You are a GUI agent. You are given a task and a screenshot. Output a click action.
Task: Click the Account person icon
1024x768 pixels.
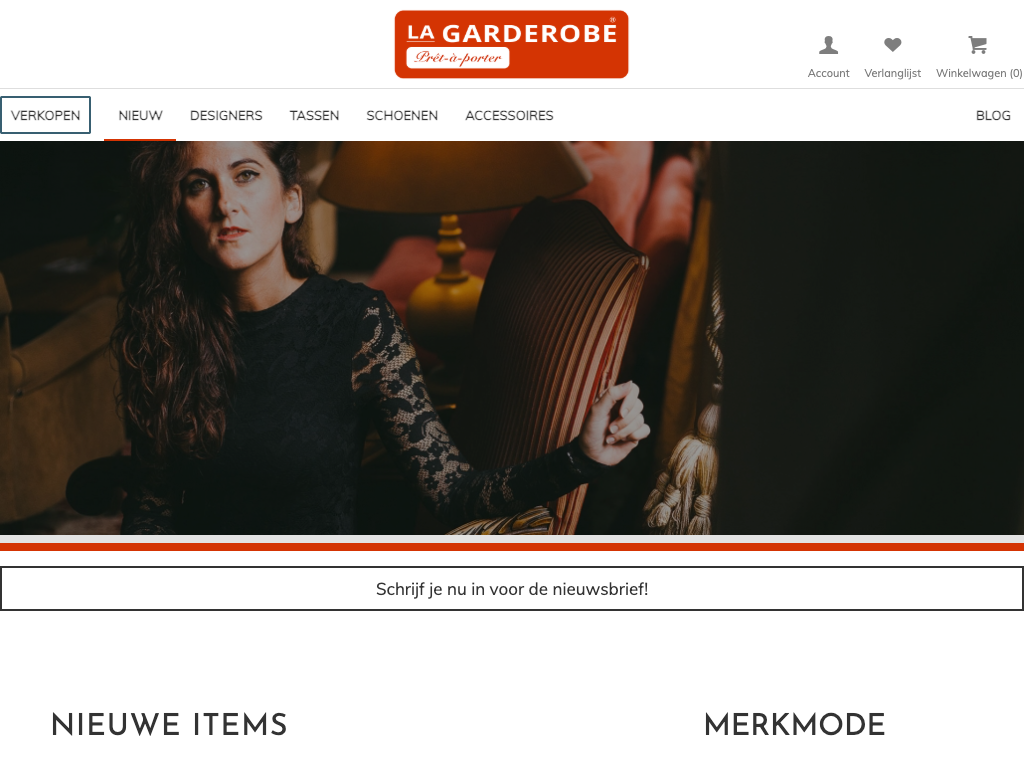point(828,45)
